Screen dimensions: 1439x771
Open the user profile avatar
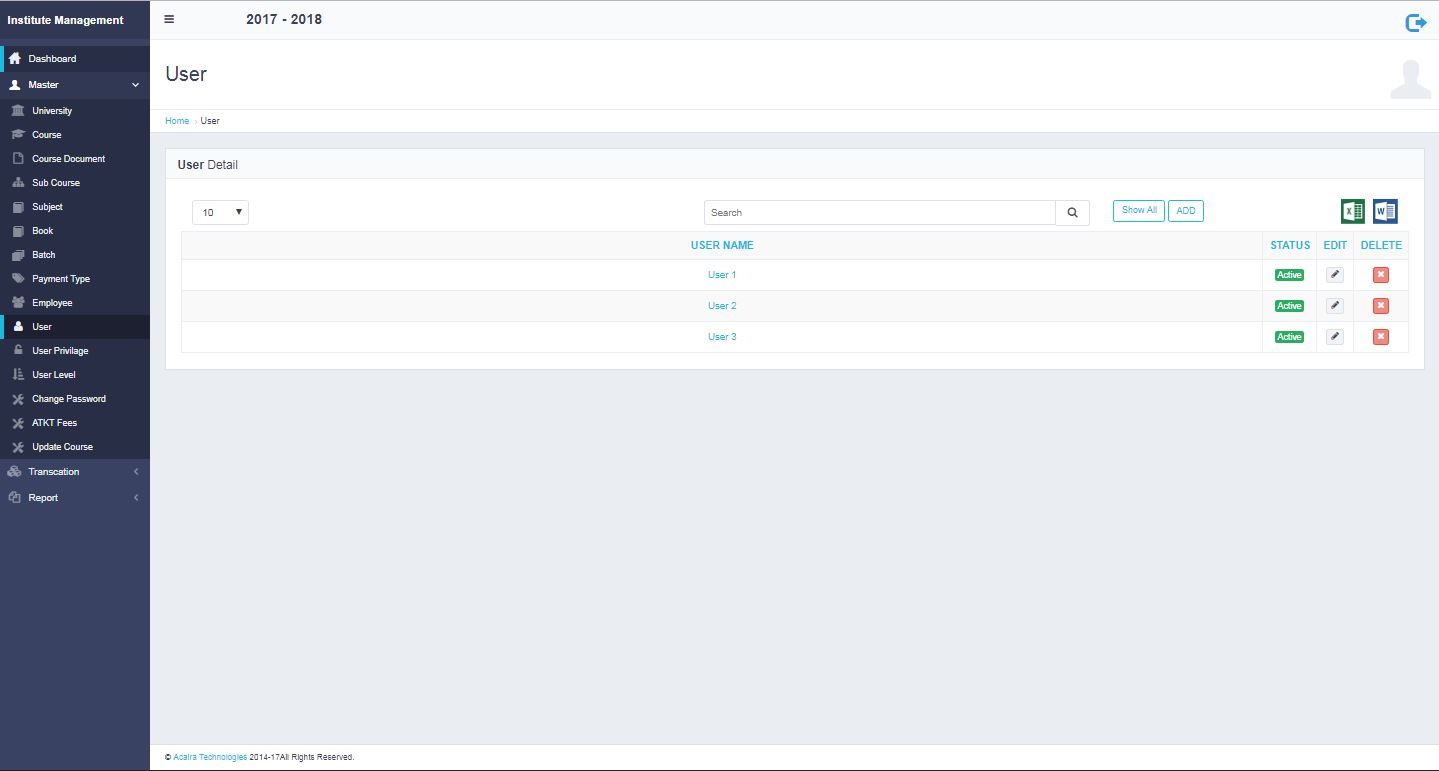tap(1410, 79)
